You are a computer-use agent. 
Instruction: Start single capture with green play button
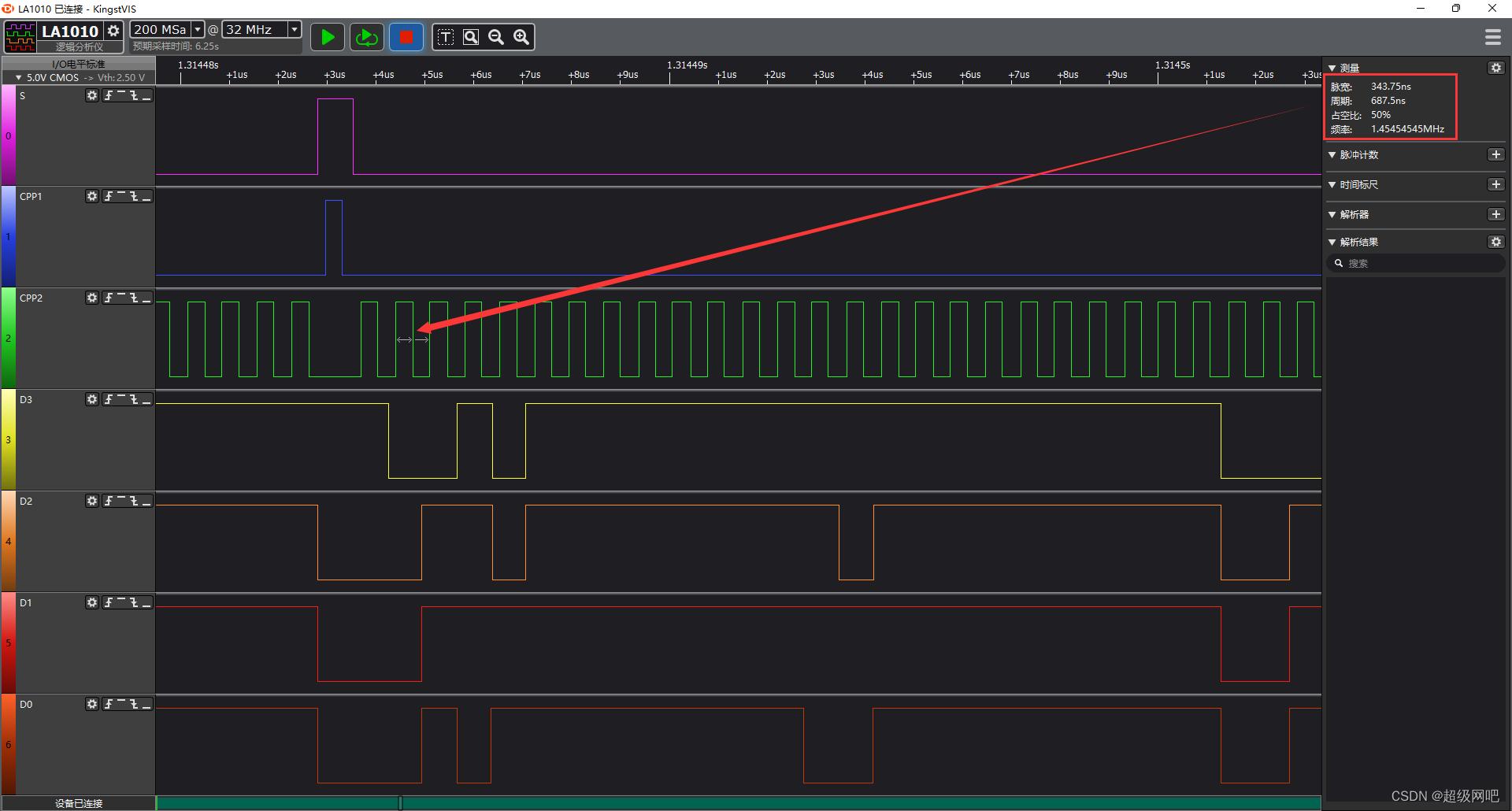[x=328, y=37]
